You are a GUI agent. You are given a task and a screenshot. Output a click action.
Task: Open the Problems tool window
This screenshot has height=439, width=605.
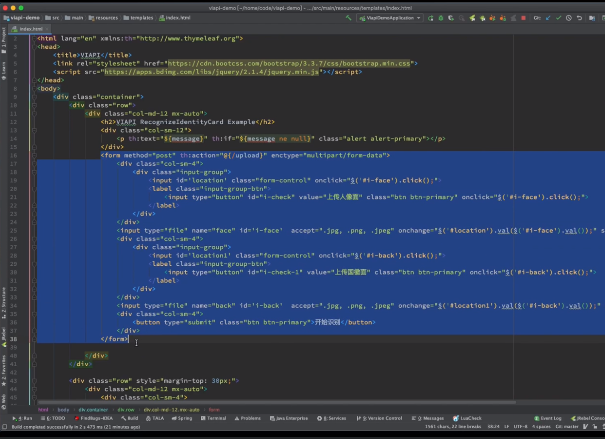[x=248, y=418]
